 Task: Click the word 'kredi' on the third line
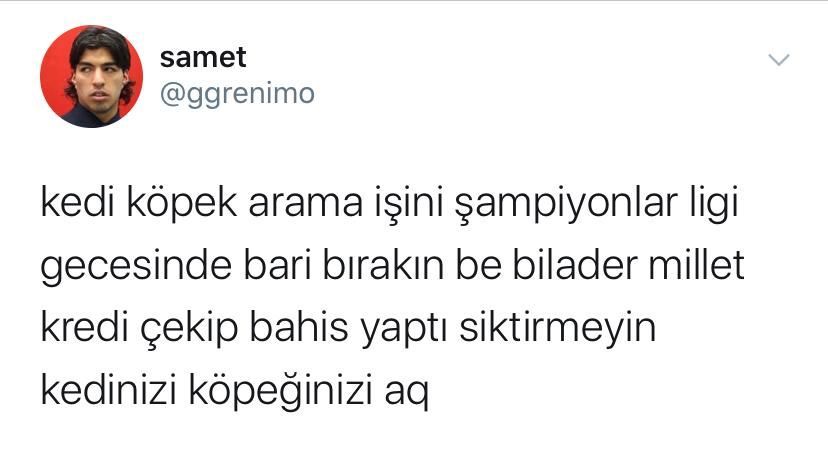coord(85,327)
